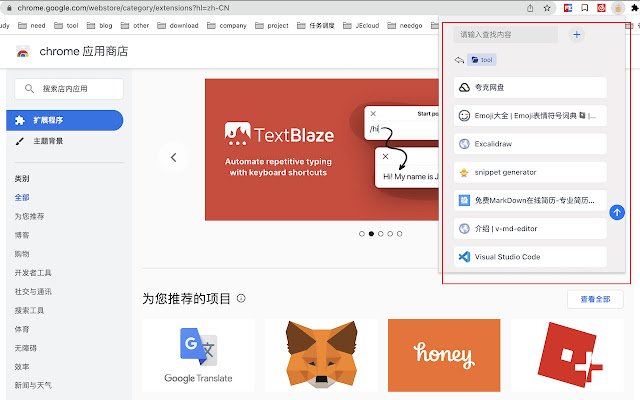Click the red spiral extension icon in toolbar
Screen dimensions: 640x400
point(601,8)
